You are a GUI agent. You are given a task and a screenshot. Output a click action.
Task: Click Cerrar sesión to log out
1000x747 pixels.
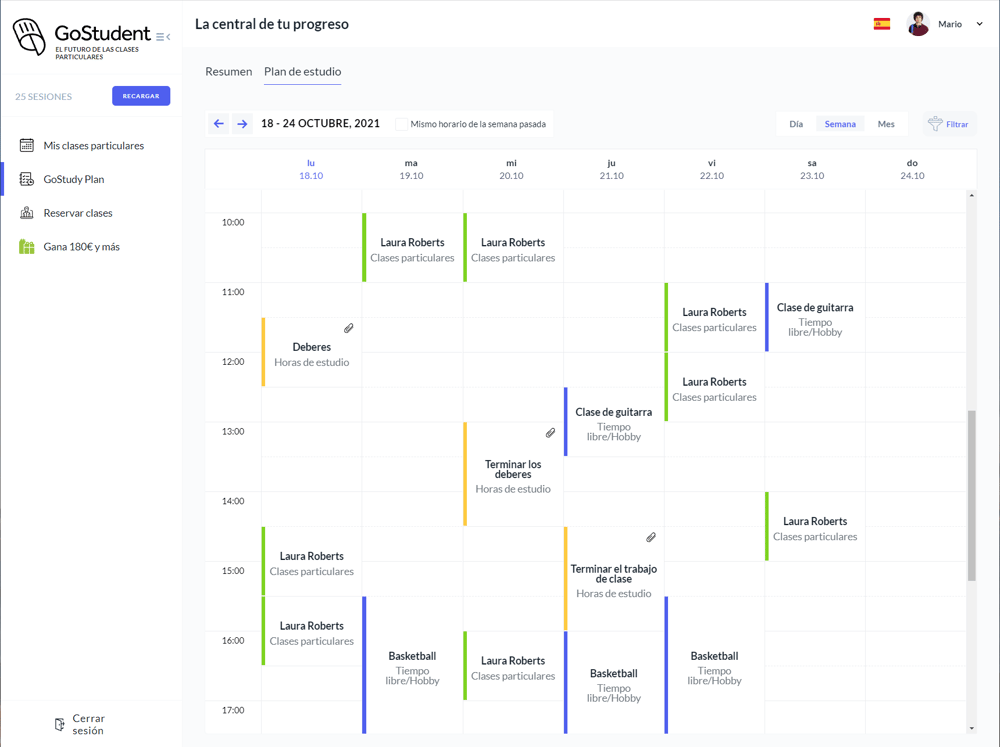tap(88, 724)
